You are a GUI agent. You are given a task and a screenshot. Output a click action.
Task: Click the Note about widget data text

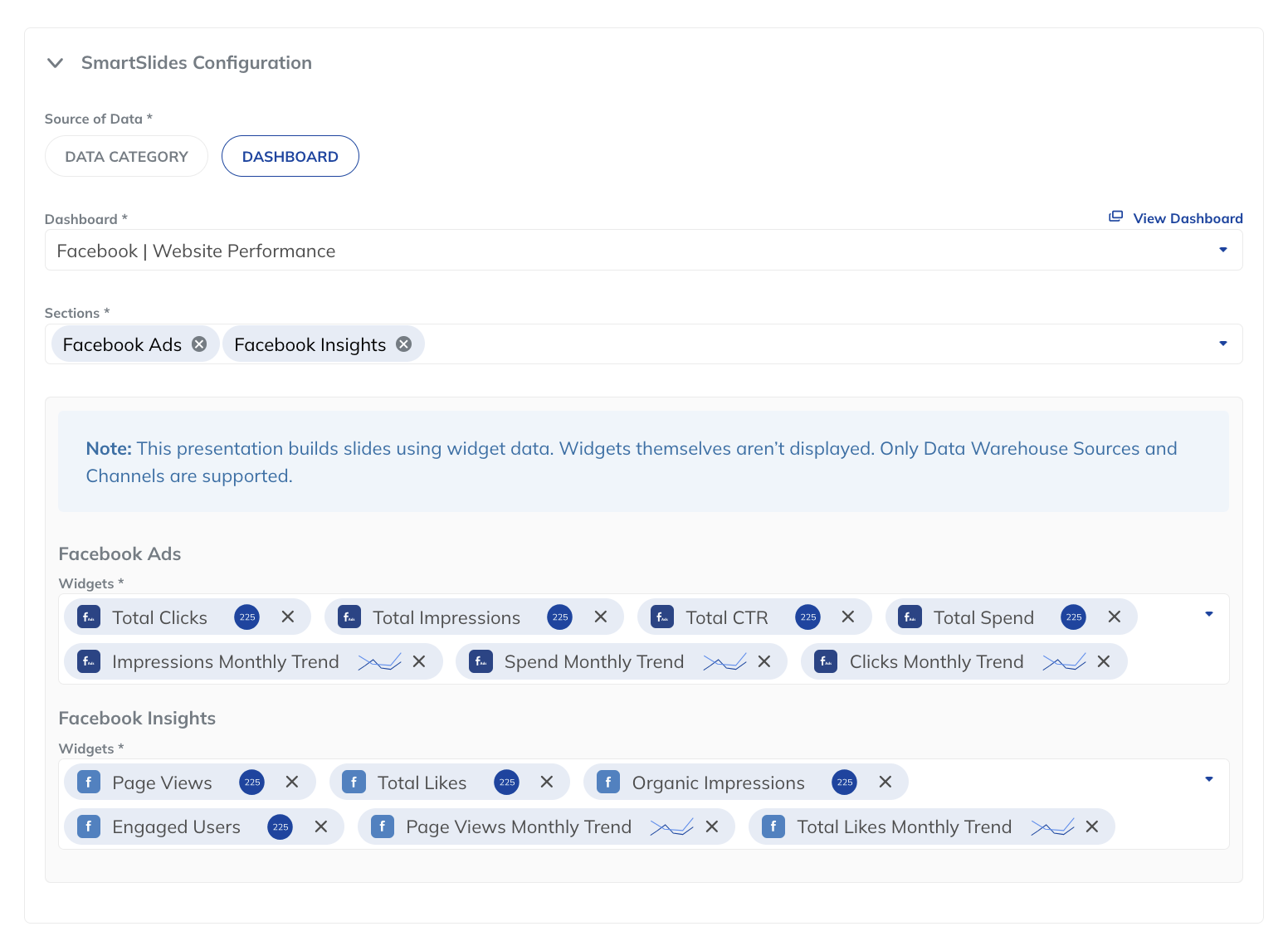click(632, 462)
